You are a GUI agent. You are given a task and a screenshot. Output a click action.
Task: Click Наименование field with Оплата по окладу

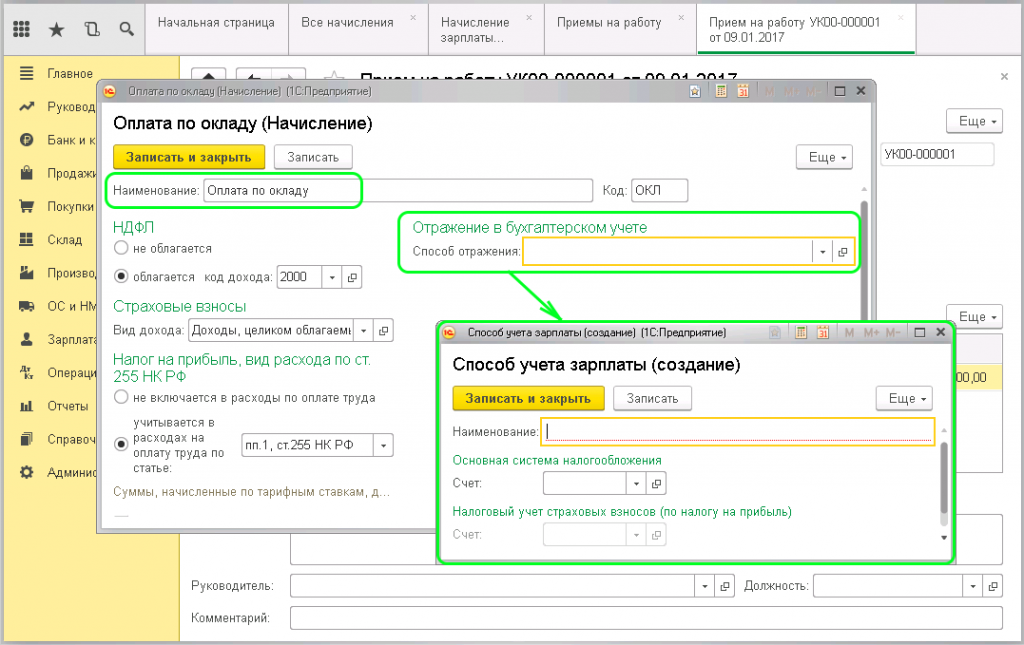pyautogui.click(x=398, y=191)
